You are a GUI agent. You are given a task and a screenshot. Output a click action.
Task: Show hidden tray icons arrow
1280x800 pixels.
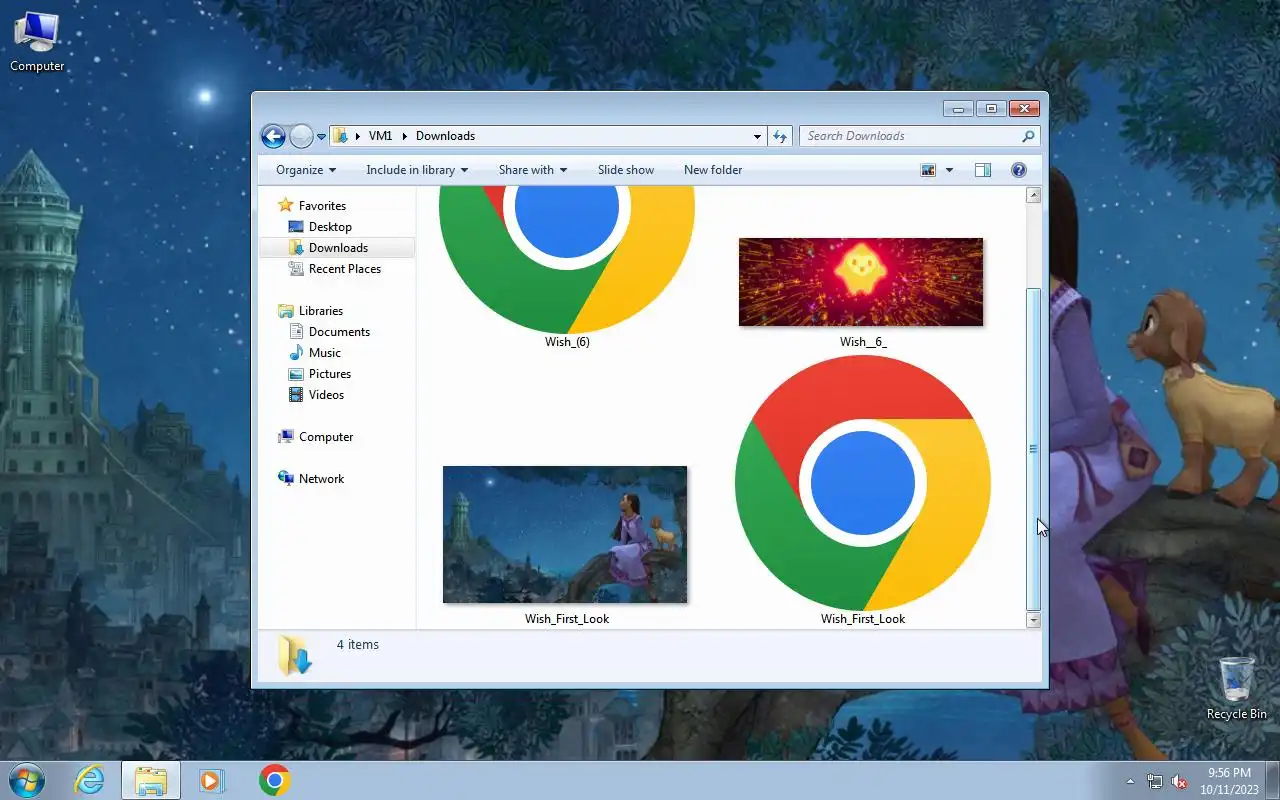(x=1131, y=781)
